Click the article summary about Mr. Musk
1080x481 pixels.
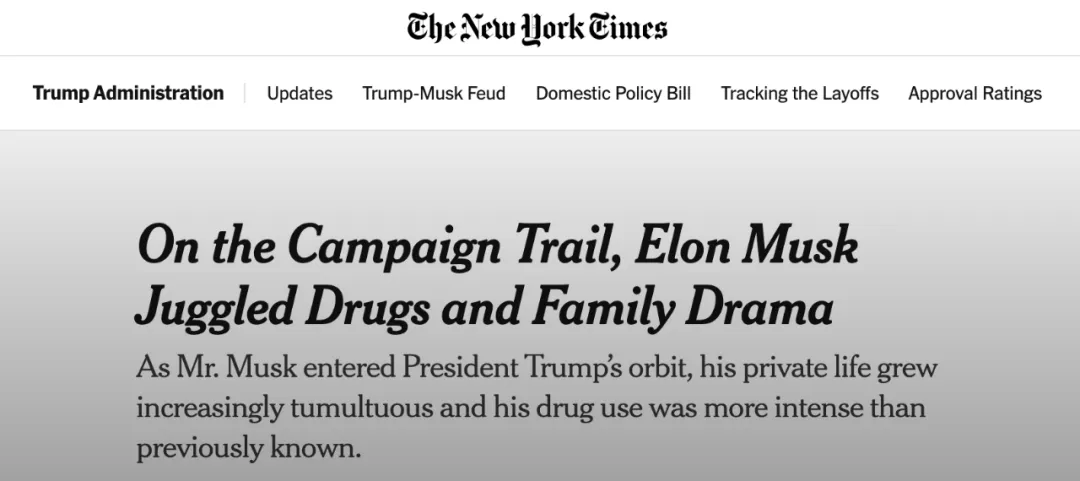point(537,407)
